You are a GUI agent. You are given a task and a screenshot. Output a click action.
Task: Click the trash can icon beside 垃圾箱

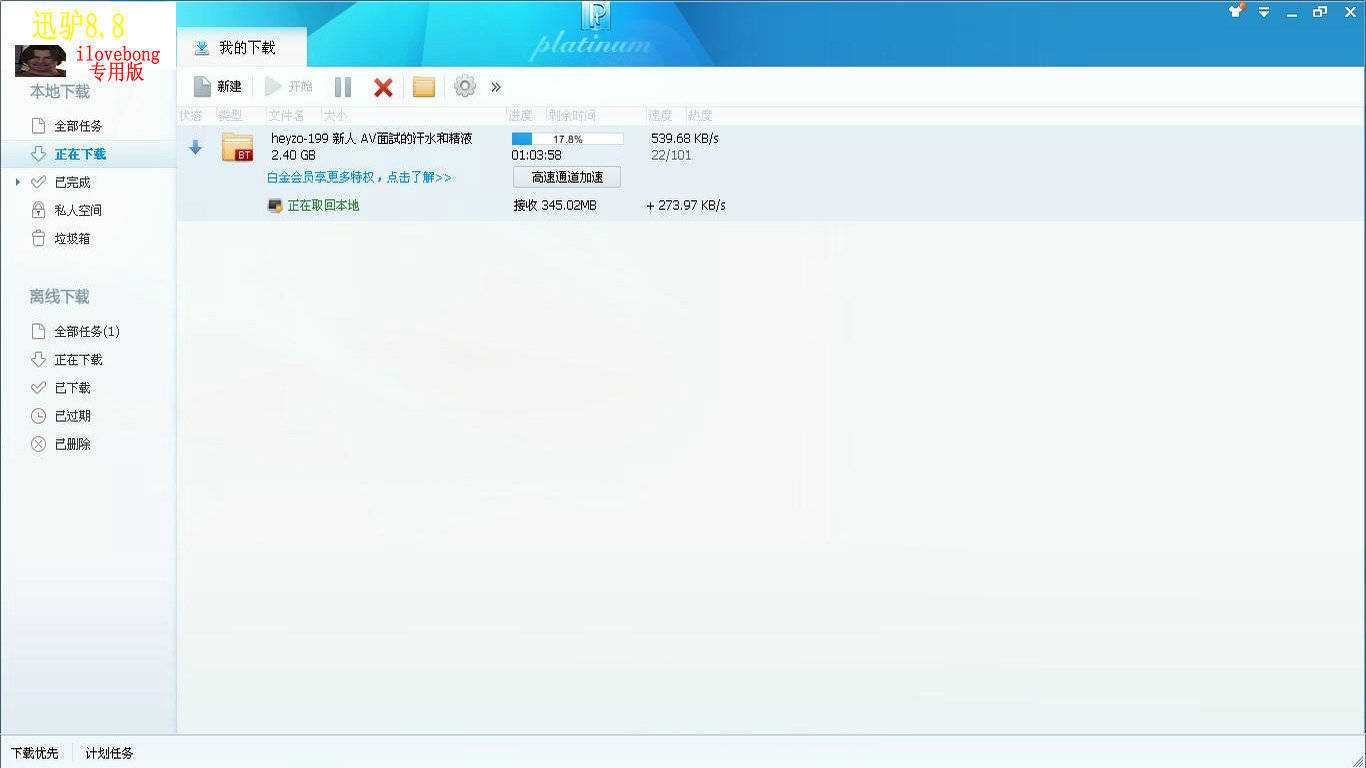[x=39, y=238]
